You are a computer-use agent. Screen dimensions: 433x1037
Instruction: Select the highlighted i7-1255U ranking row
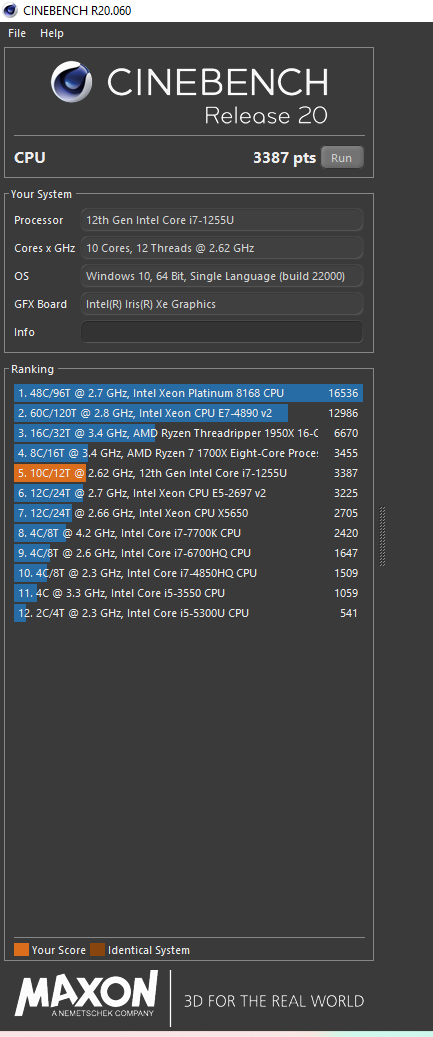(x=188, y=474)
